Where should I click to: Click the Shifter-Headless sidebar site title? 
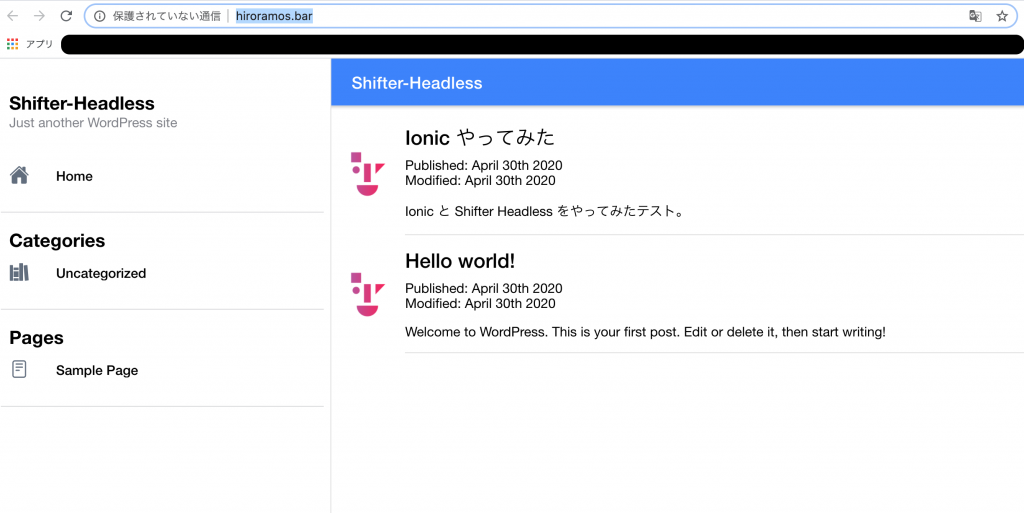click(x=82, y=103)
